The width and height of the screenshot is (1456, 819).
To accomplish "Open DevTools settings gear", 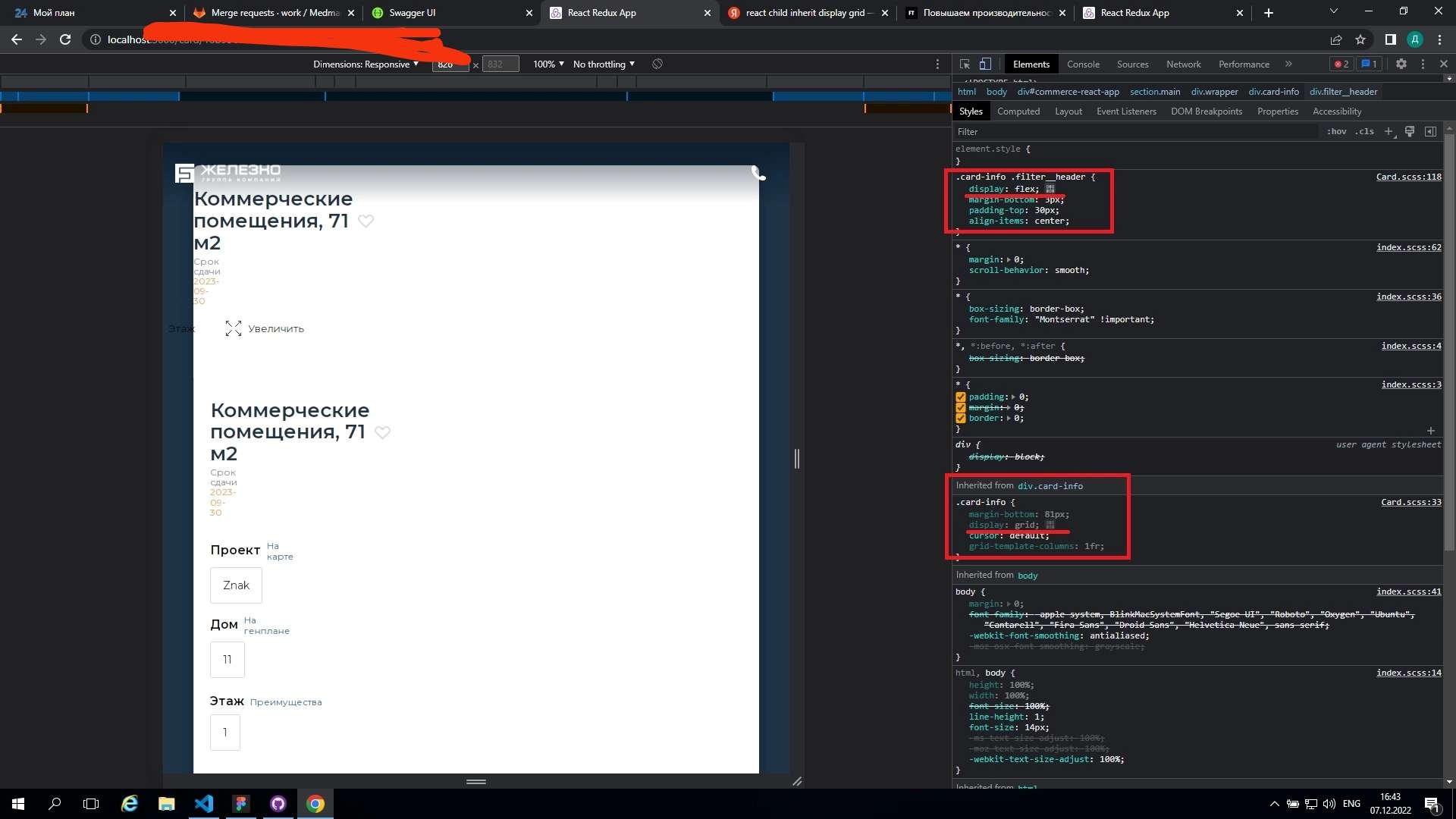I will pyautogui.click(x=1401, y=64).
